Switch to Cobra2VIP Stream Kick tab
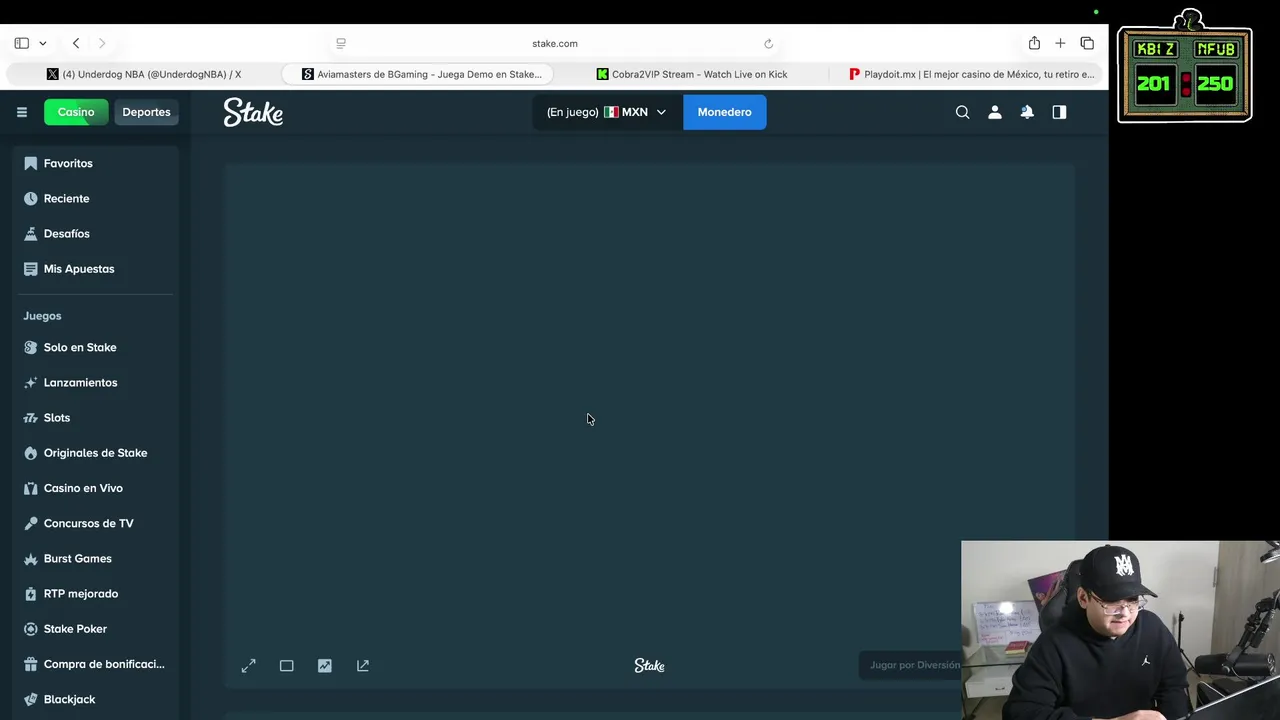Viewport: 1280px width, 720px height. click(x=692, y=74)
